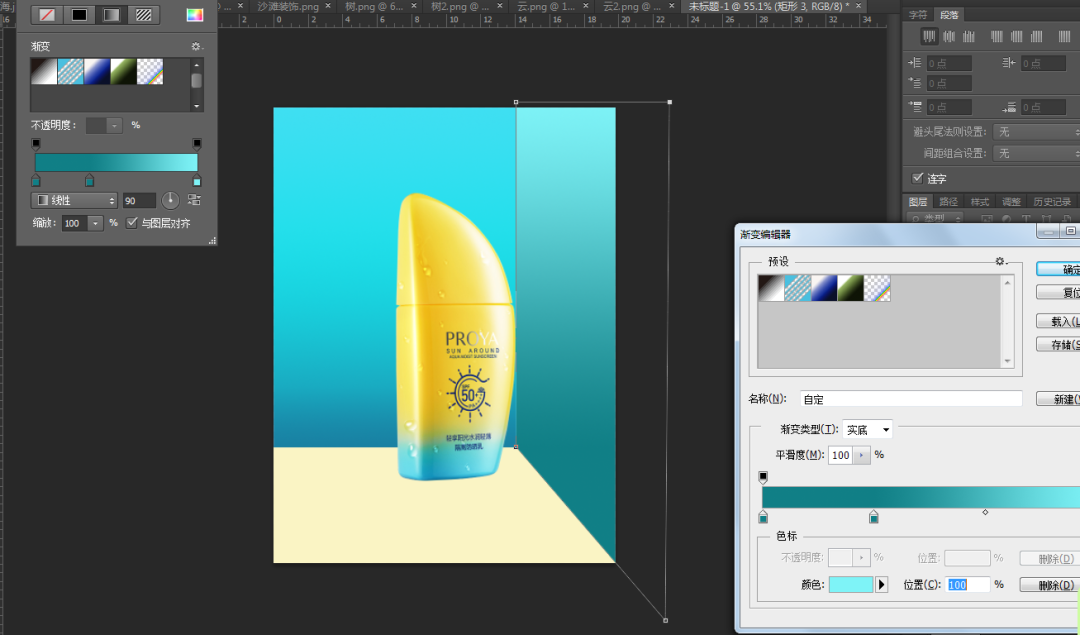The height and width of the screenshot is (635, 1080).
Task: Switch to the 历史记录 history tab
Action: (x=1052, y=202)
